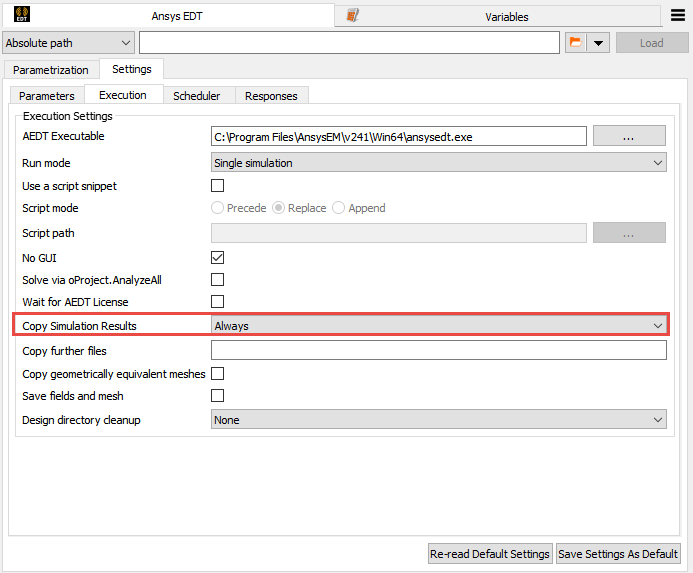The height and width of the screenshot is (573, 693).
Task: Click the Copy further files input field
Action: (x=438, y=351)
